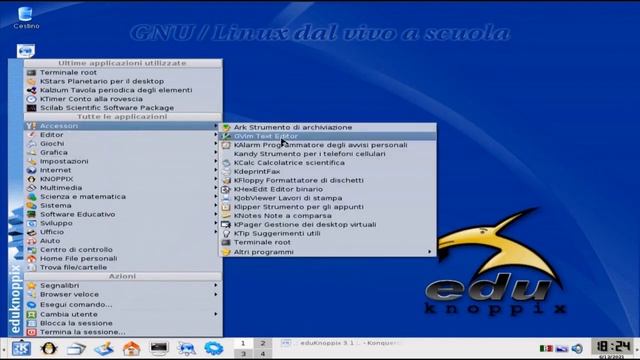Image resolution: width=640 pixels, height=360 pixels.
Task: Select Blocca la sessione
Action: coord(123,323)
